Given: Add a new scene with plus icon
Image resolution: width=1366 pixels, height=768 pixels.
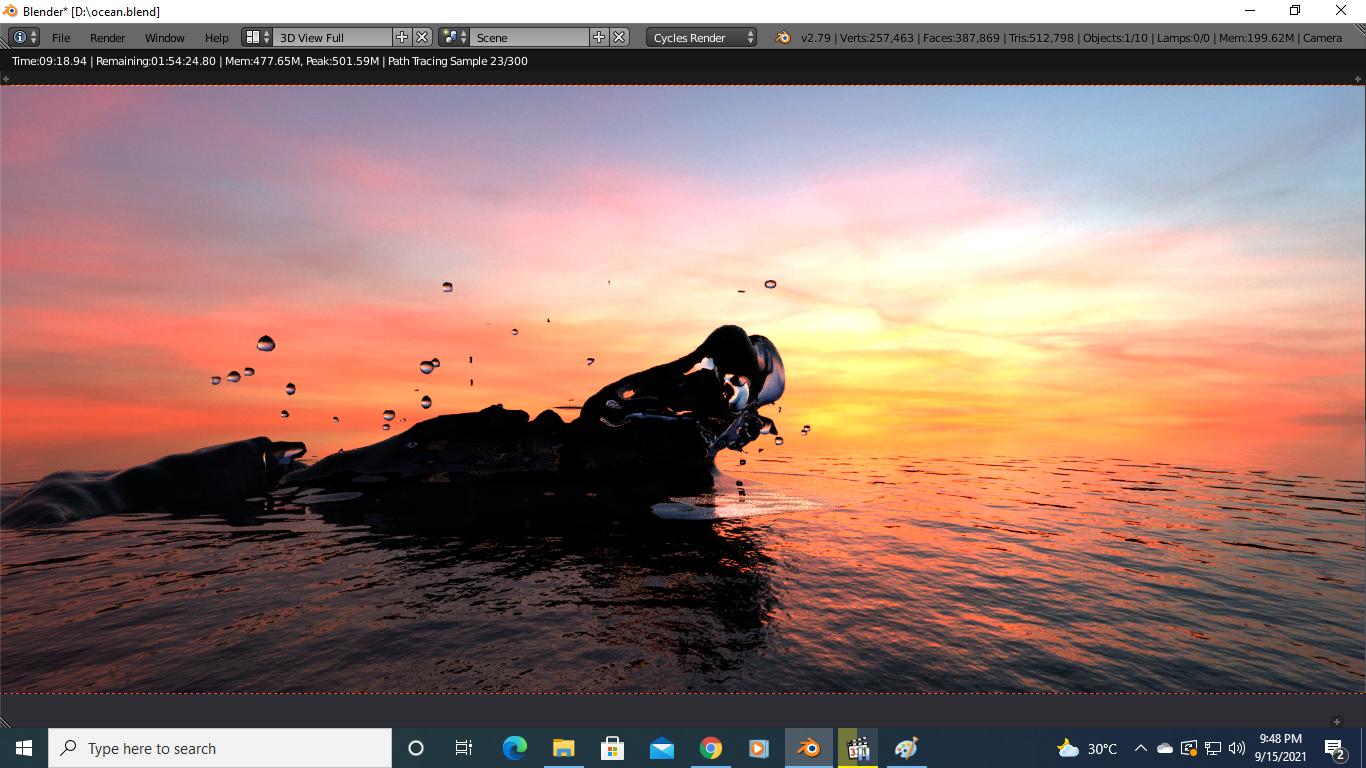Looking at the screenshot, I should (599, 37).
